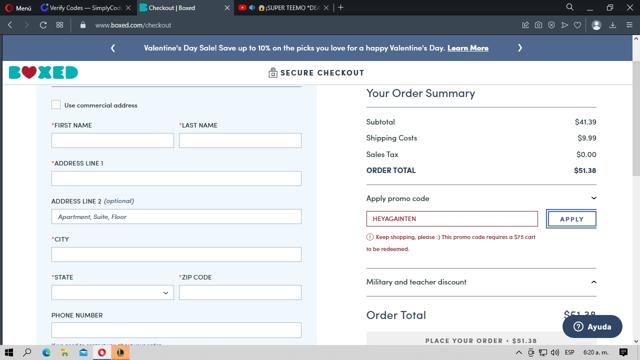
Task: Collapse the Apply promo code section
Action: pyautogui.click(x=593, y=198)
